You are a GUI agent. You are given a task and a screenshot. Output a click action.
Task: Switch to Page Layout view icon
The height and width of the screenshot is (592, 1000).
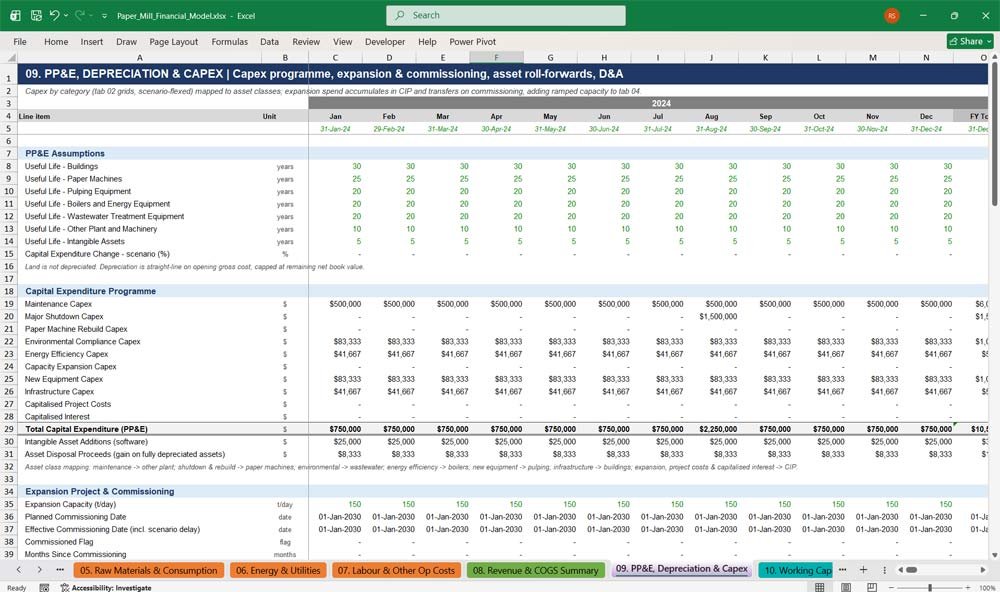846,588
